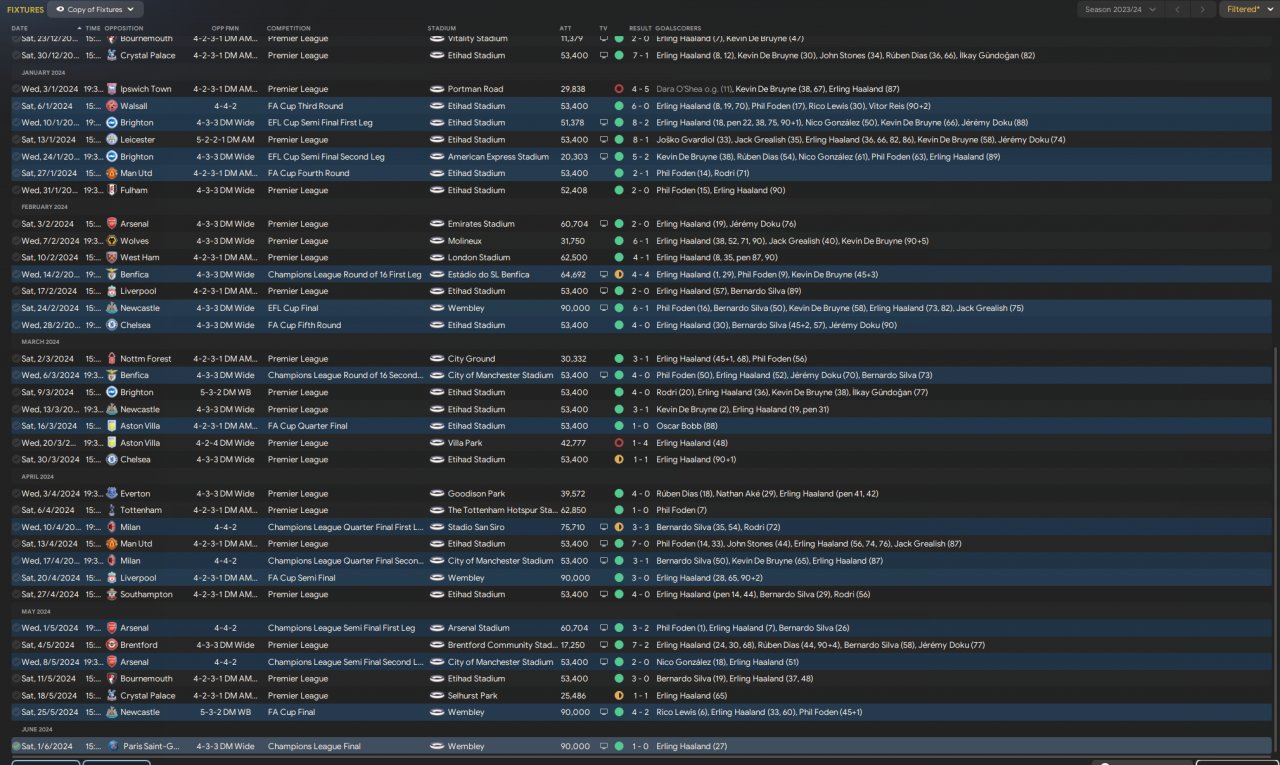1280x765 pixels.
Task: Click the stadium icon beside Goodison Park
Action: (x=436, y=494)
